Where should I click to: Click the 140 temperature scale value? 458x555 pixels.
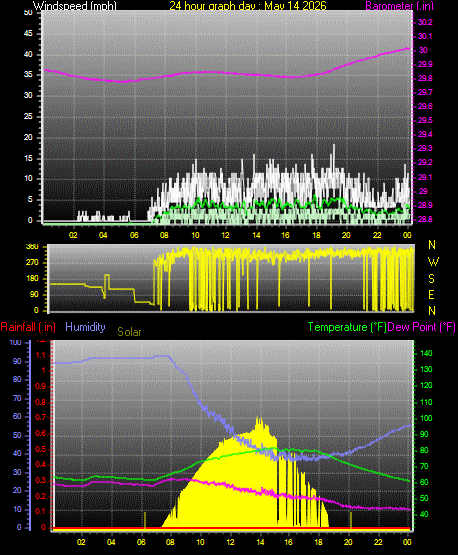[x=426, y=353]
